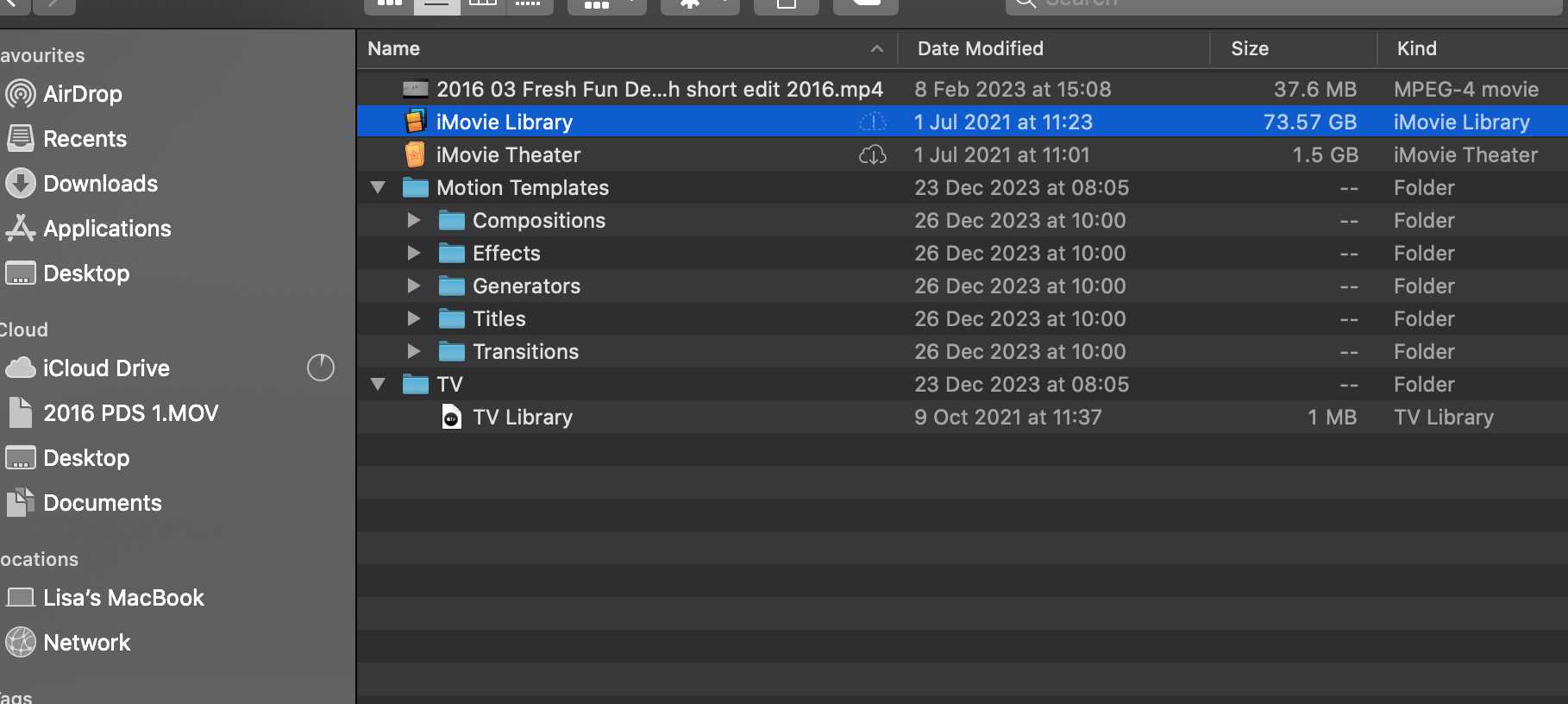Click the size value '37.6 MB'
The height and width of the screenshot is (704, 1568).
click(1315, 89)
